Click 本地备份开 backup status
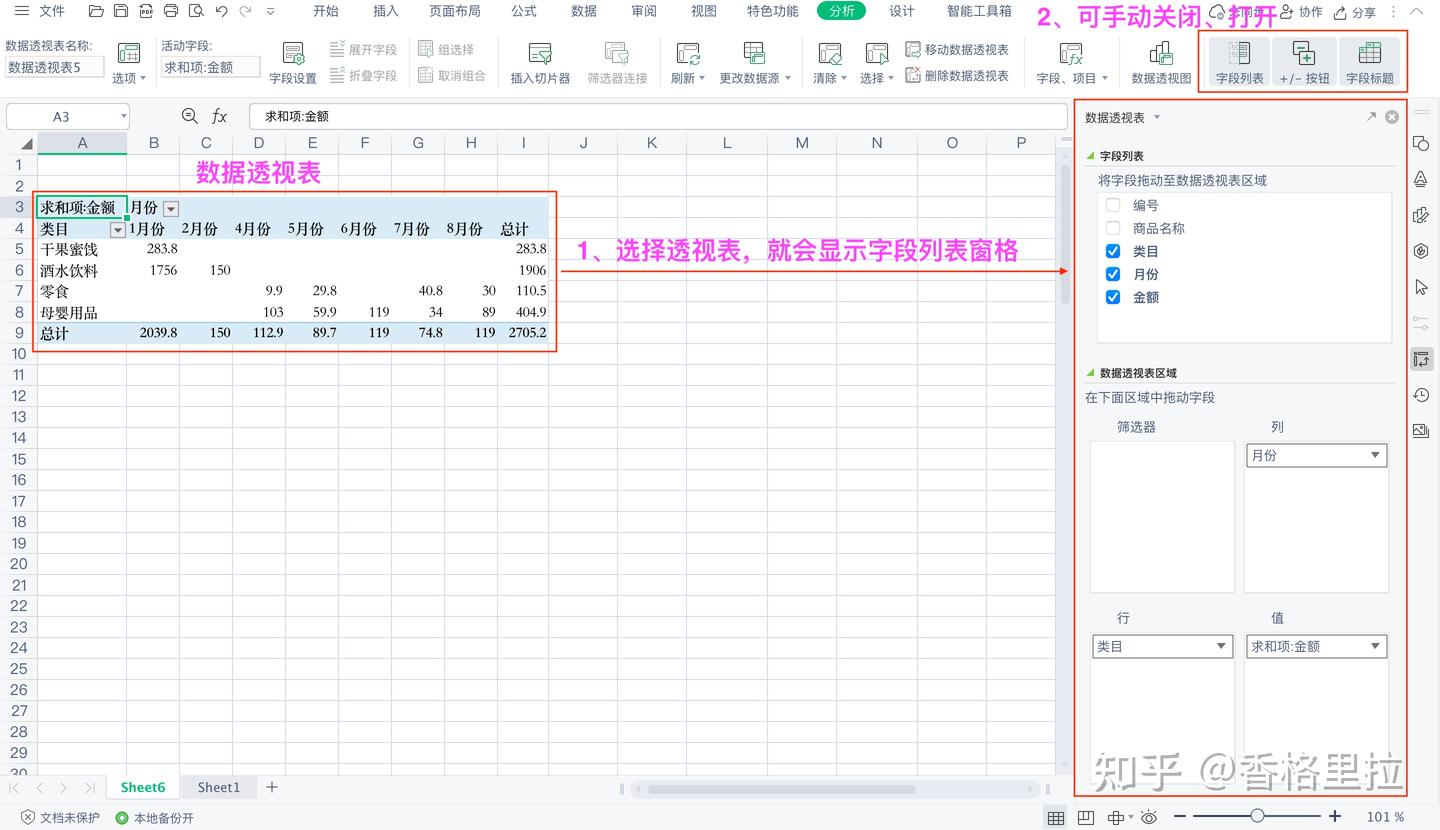This screenshot has height=830, width=1440. tap(155, 818)
